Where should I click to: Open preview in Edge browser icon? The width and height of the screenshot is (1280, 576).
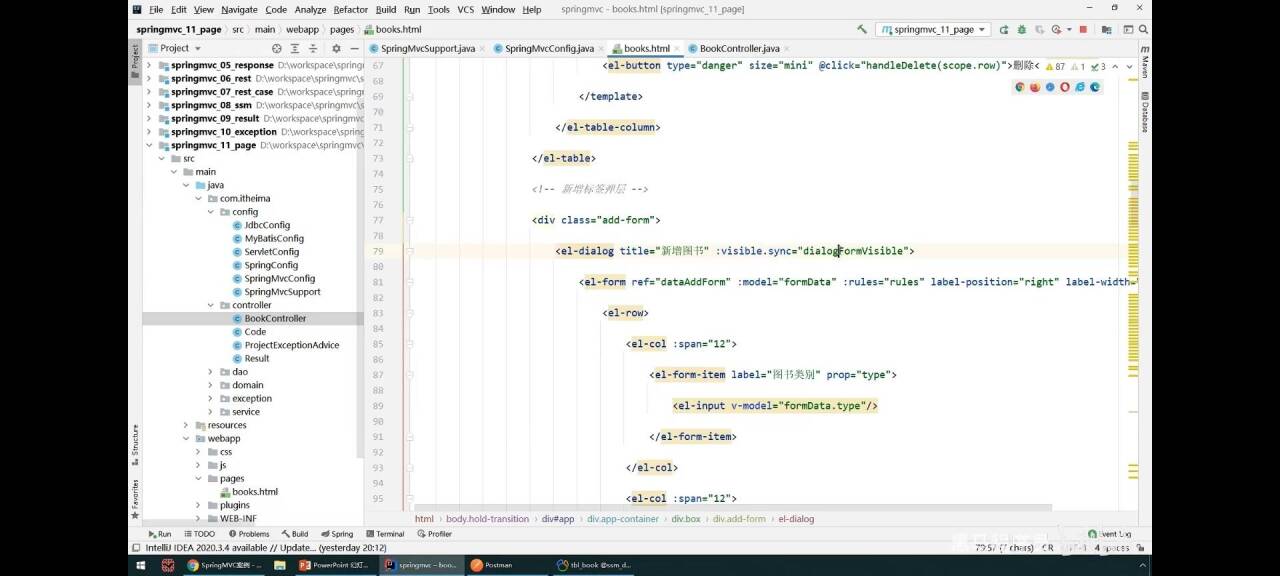pos(1095,87)
